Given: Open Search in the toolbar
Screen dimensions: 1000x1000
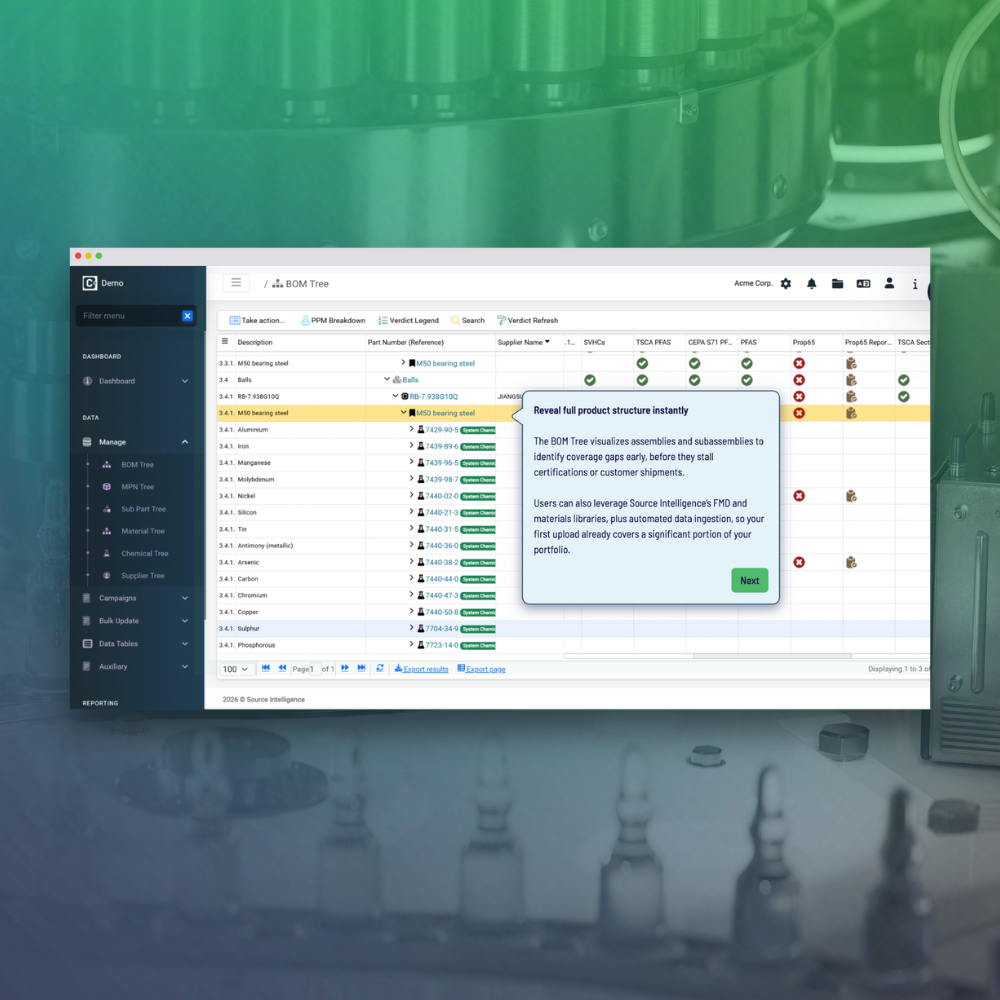Looking at the screenshot, I should coord(467,320).
